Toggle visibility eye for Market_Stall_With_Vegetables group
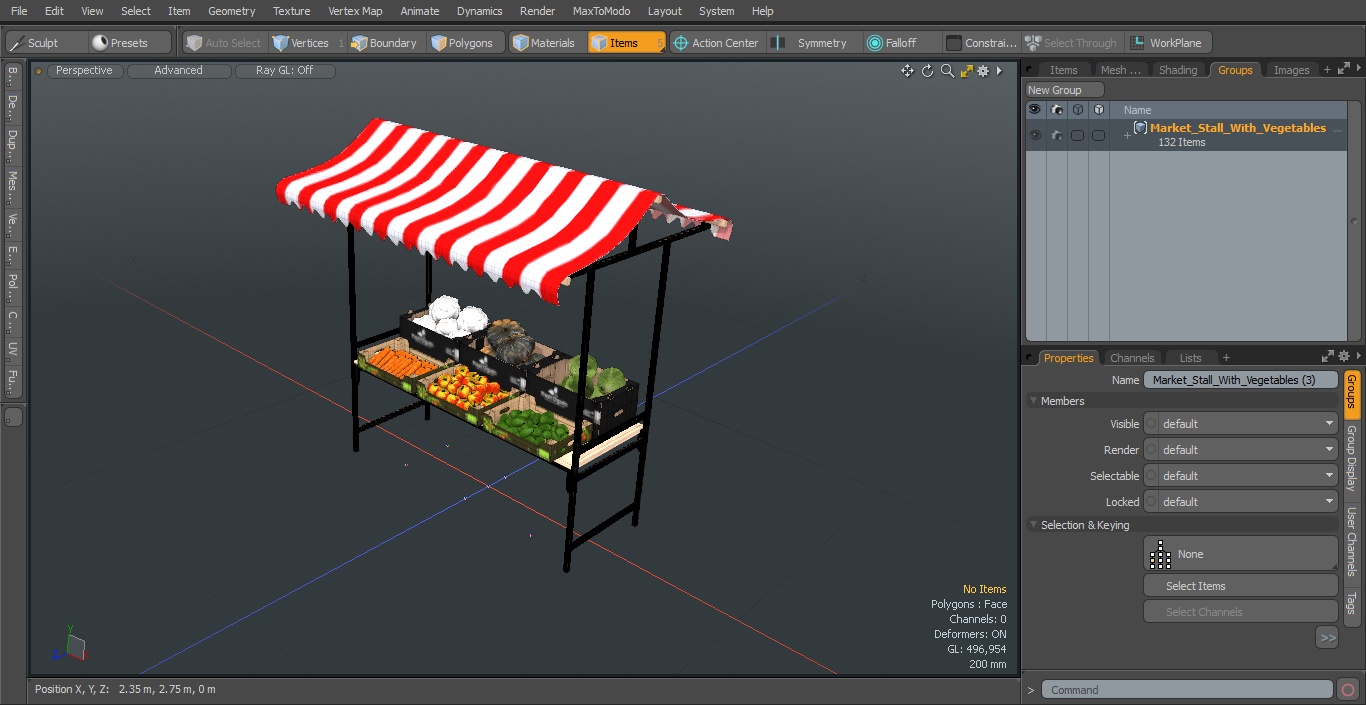The width and height of the screenshot is (1366, 705). (x=1035, y=135)
